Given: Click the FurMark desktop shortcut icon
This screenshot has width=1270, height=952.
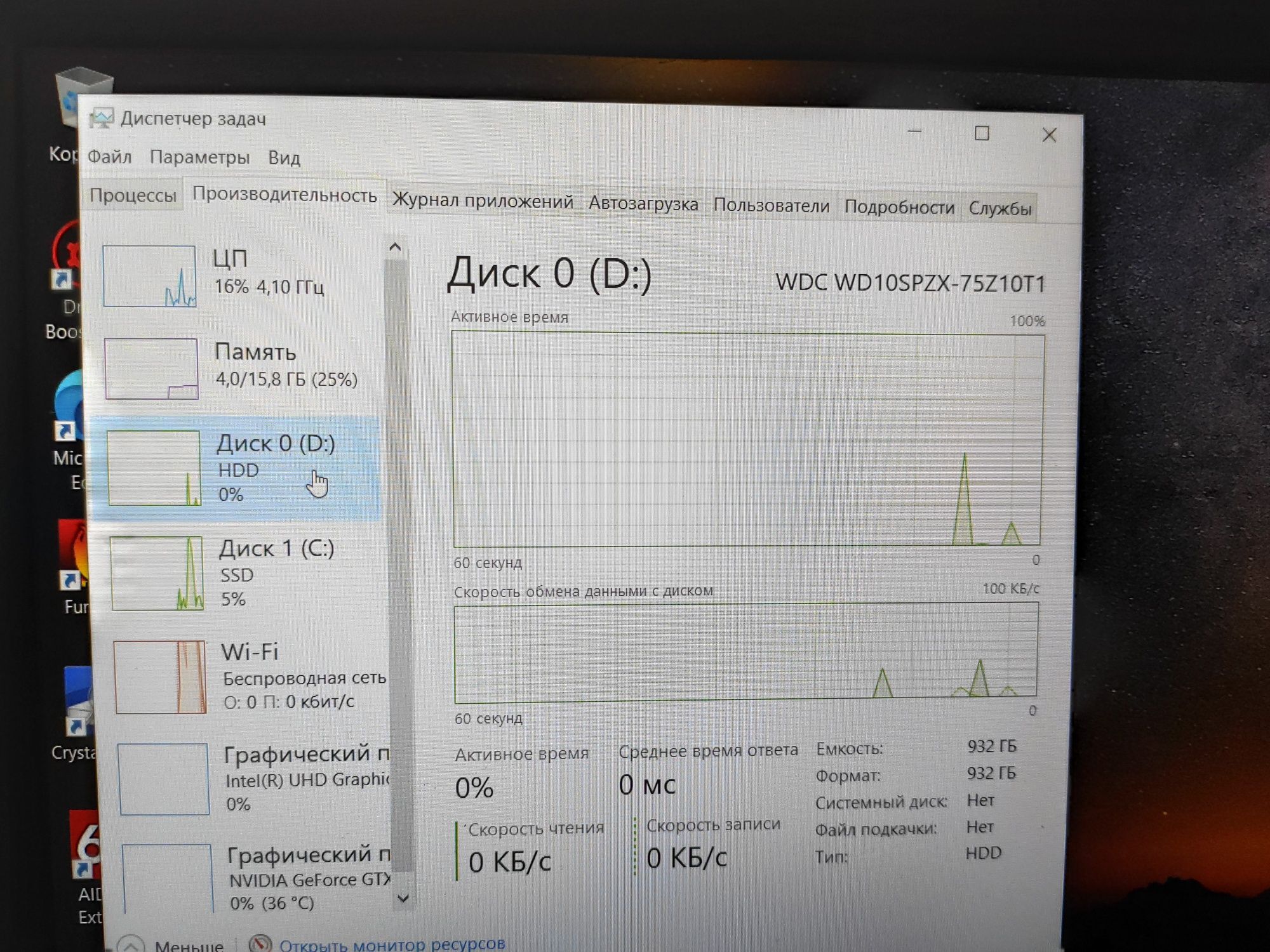Looking at the screenshot, I should [73, 555].
